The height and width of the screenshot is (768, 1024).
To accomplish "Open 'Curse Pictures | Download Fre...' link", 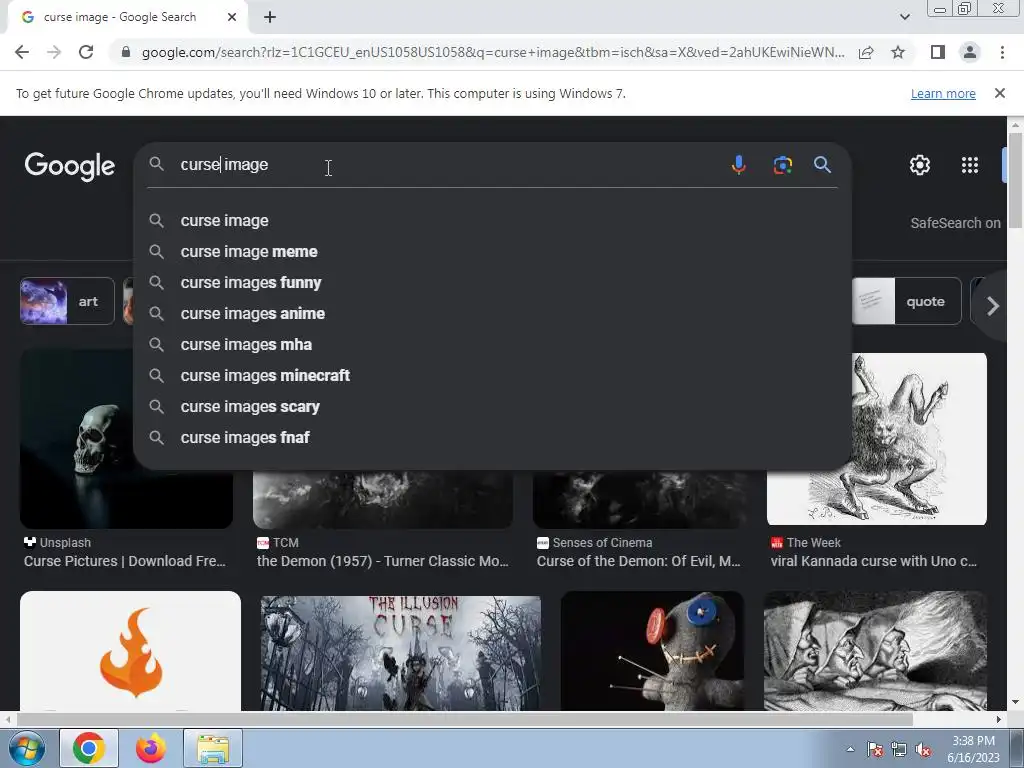I will (x=125, y=561).
